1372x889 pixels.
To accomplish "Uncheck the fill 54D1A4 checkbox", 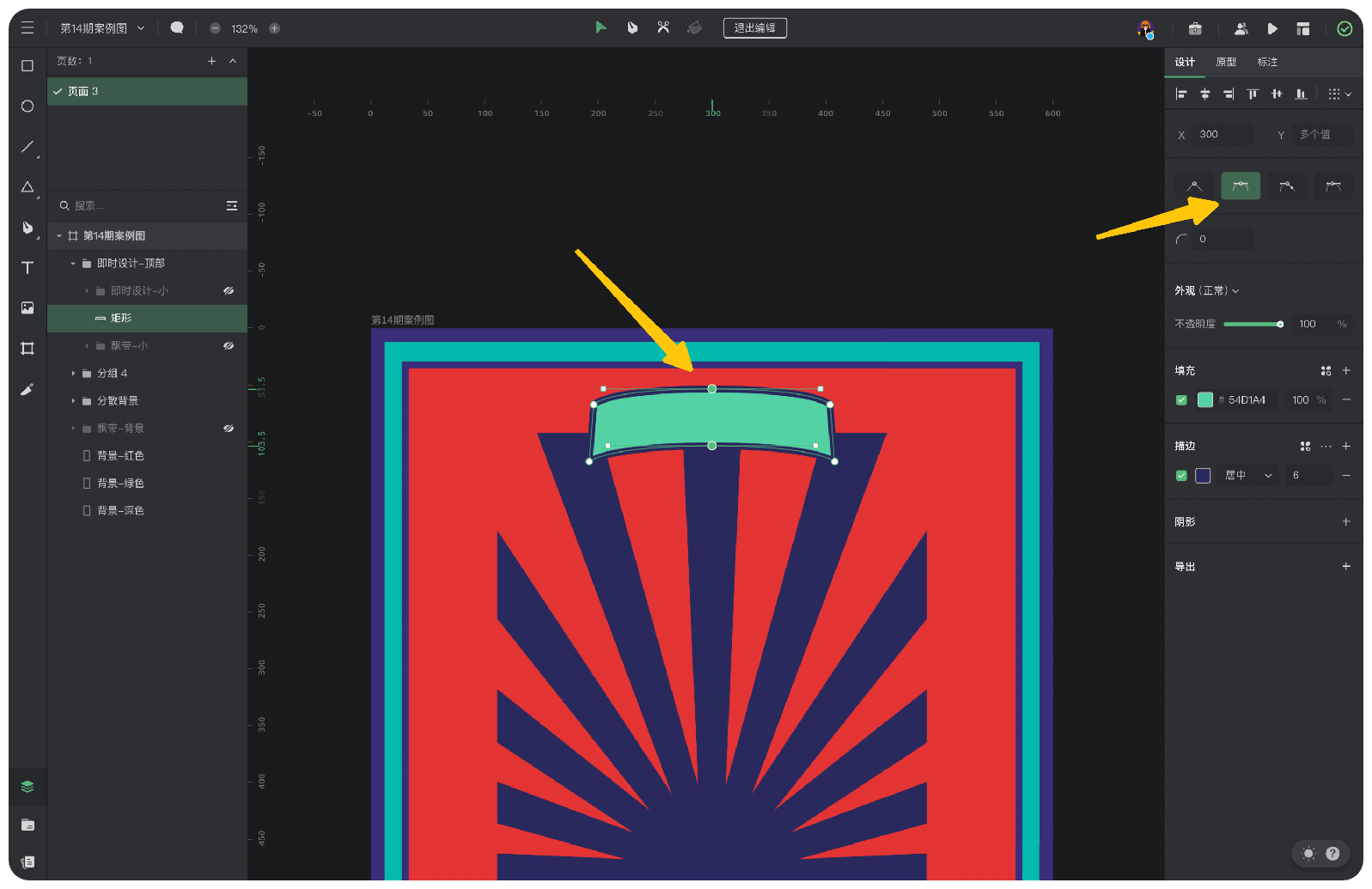I will coord(1181,399).
